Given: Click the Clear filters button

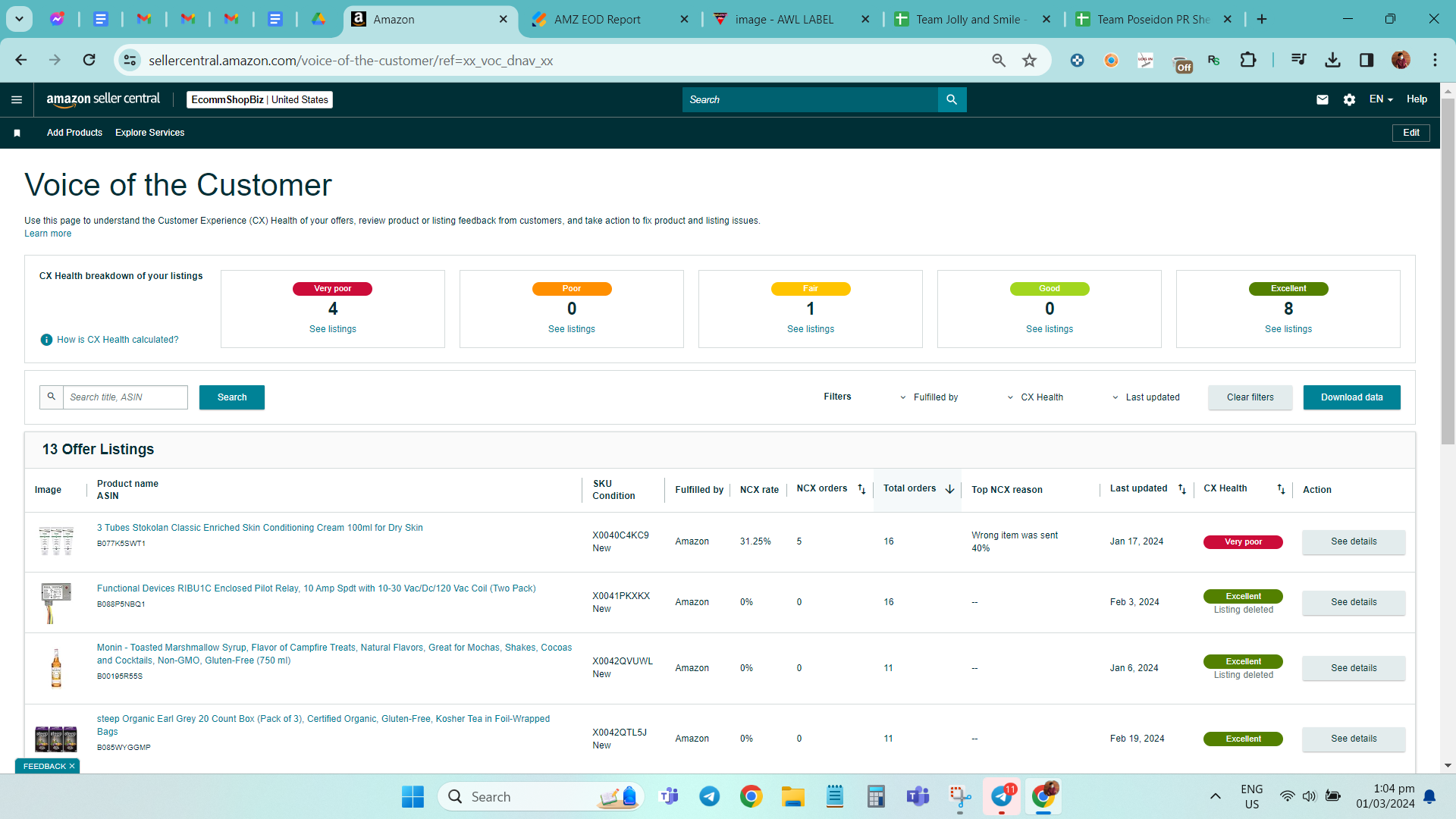Looking at the screenshot, I should point(1250,397).
